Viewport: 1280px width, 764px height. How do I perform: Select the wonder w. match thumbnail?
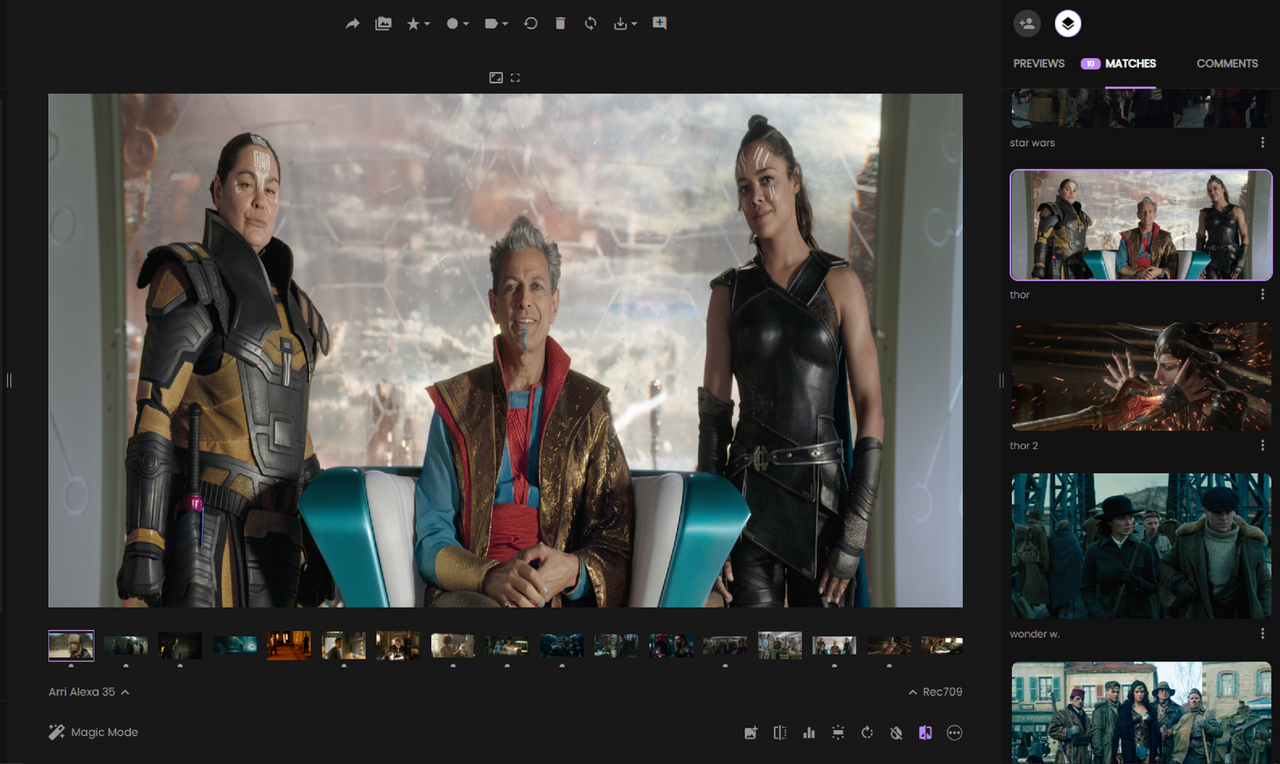[1141, 546]
